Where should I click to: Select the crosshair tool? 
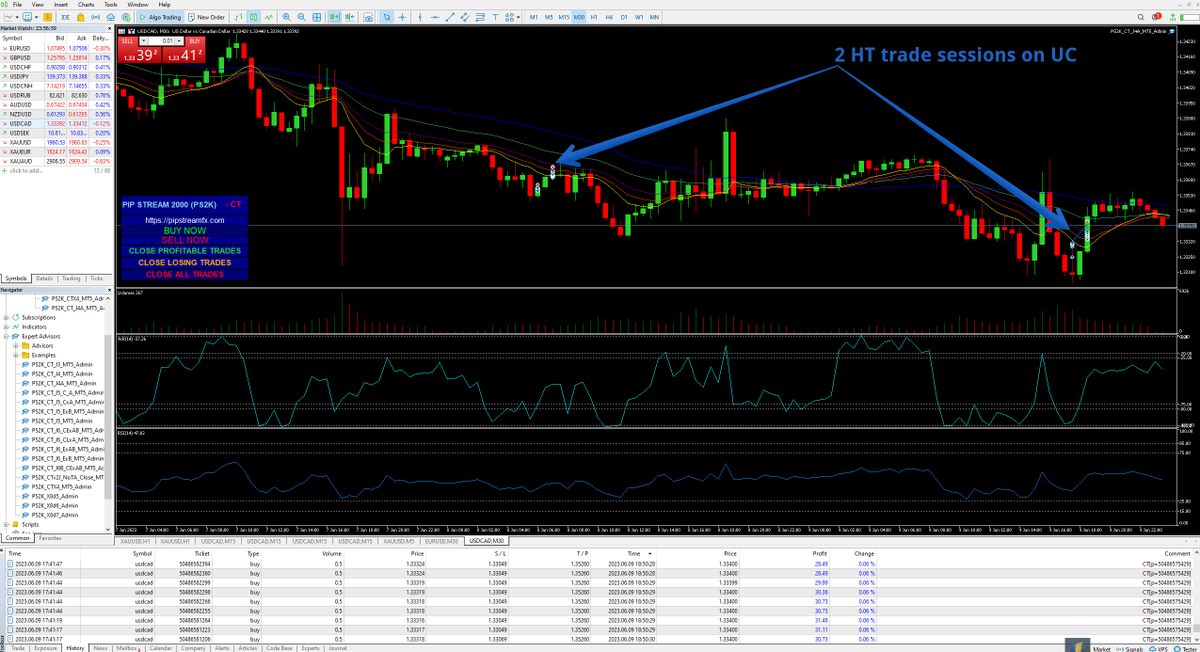click(x=402, y=17)
